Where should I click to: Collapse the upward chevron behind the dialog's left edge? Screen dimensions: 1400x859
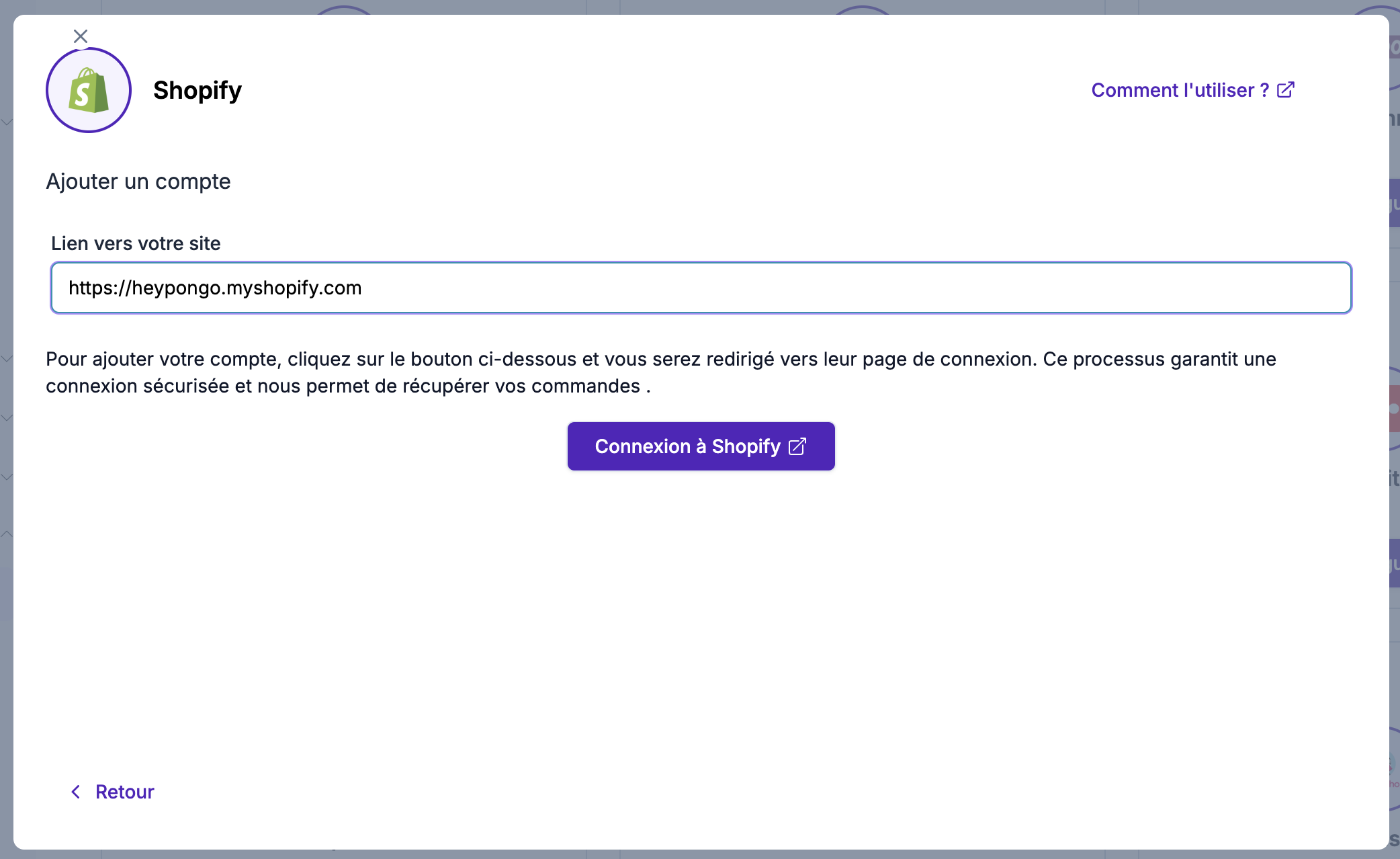6,534
